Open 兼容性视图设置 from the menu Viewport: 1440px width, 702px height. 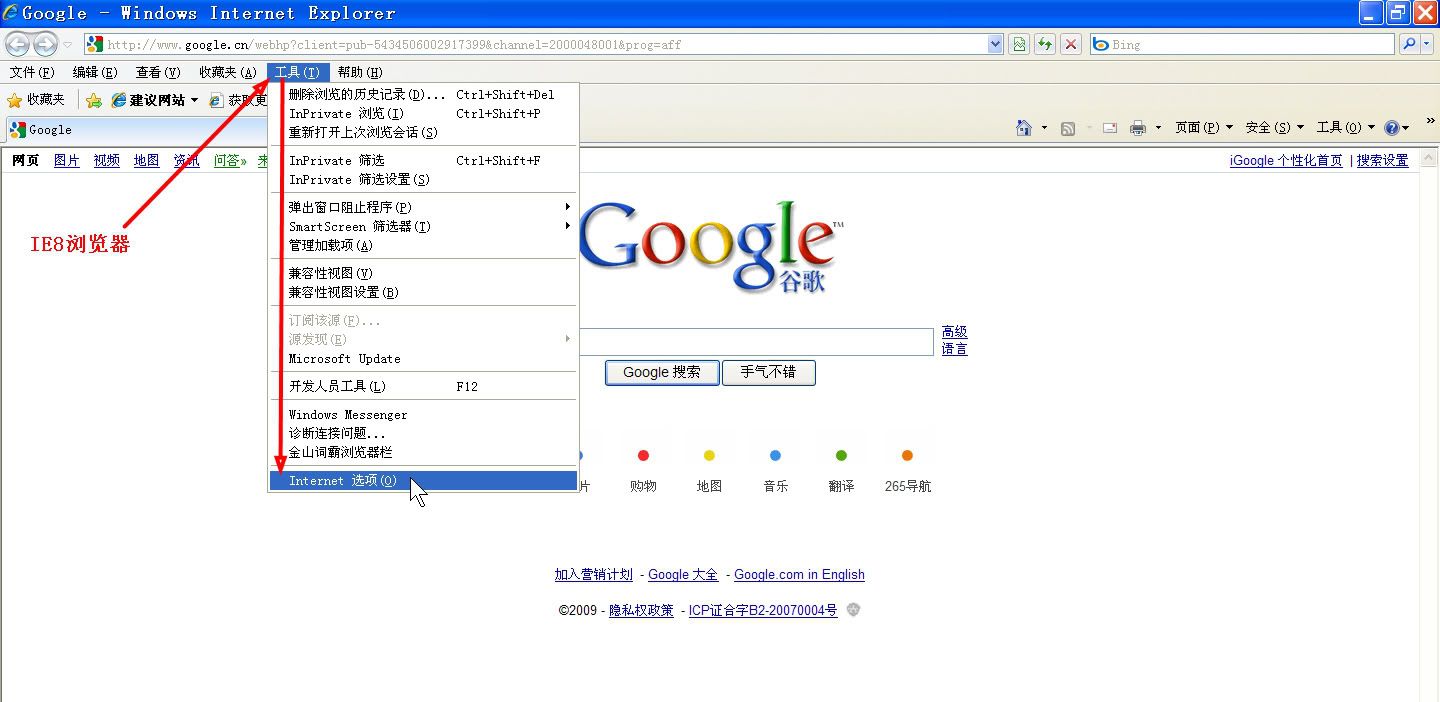(423, 292)
